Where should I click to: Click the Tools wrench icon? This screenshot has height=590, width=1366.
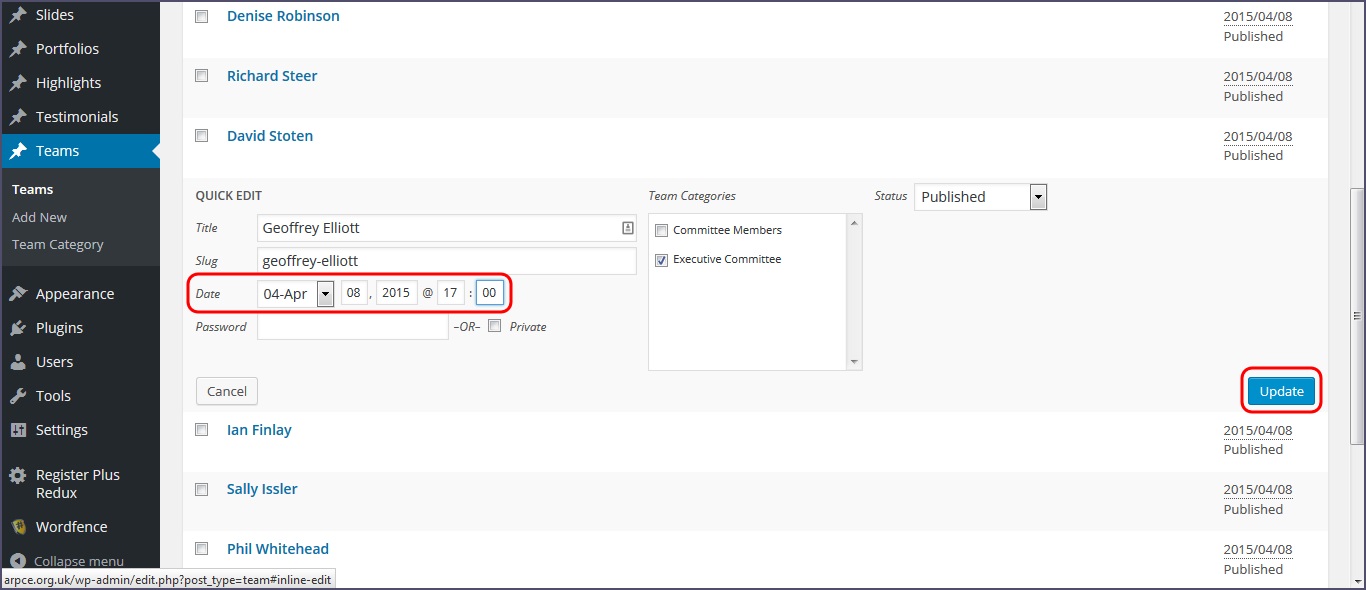(18, 396)
